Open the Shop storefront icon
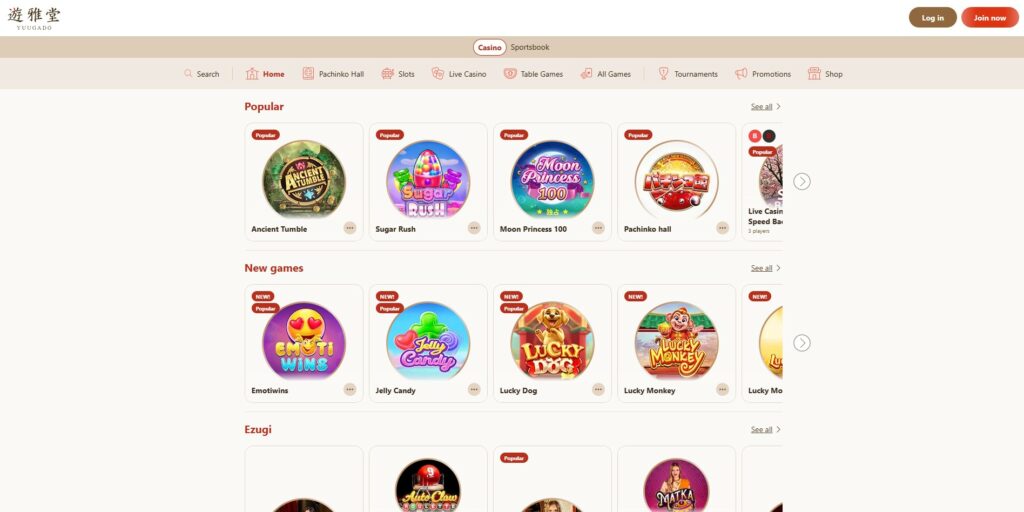Image resolution: width=1024 pixels, height=512 pixels. click(814, 74)
